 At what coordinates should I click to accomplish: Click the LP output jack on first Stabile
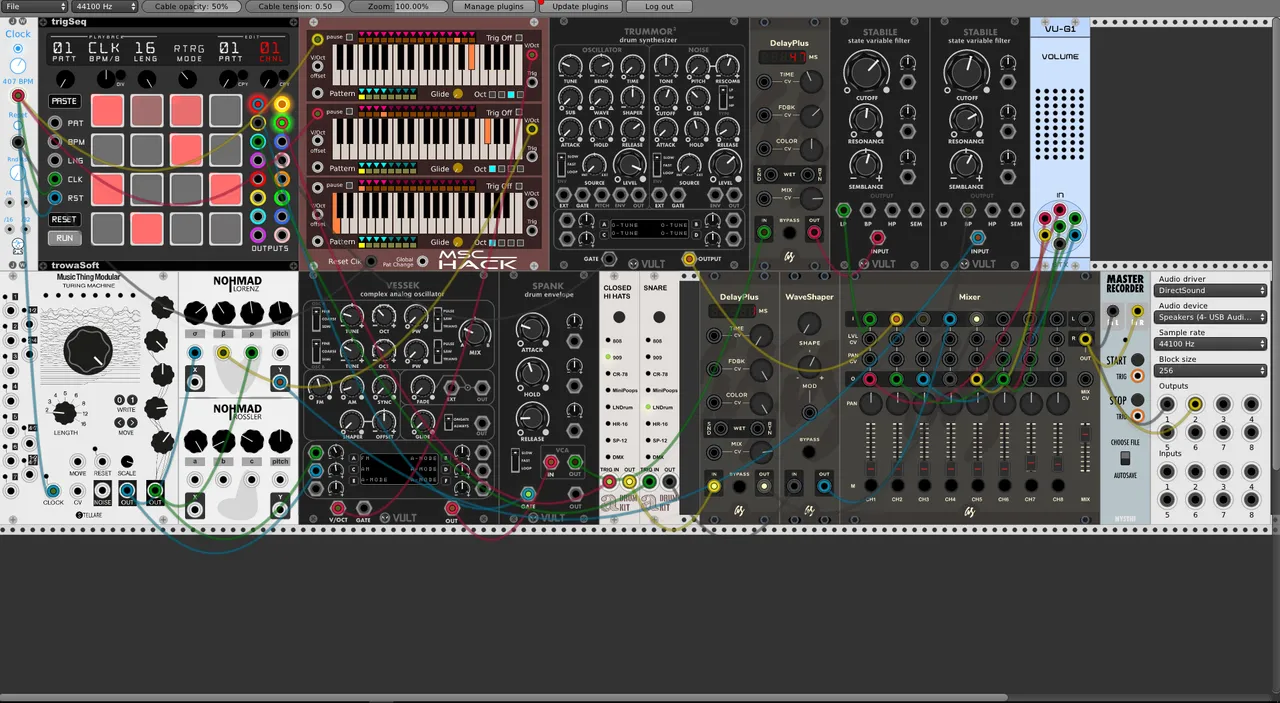(x=843, y=210)
